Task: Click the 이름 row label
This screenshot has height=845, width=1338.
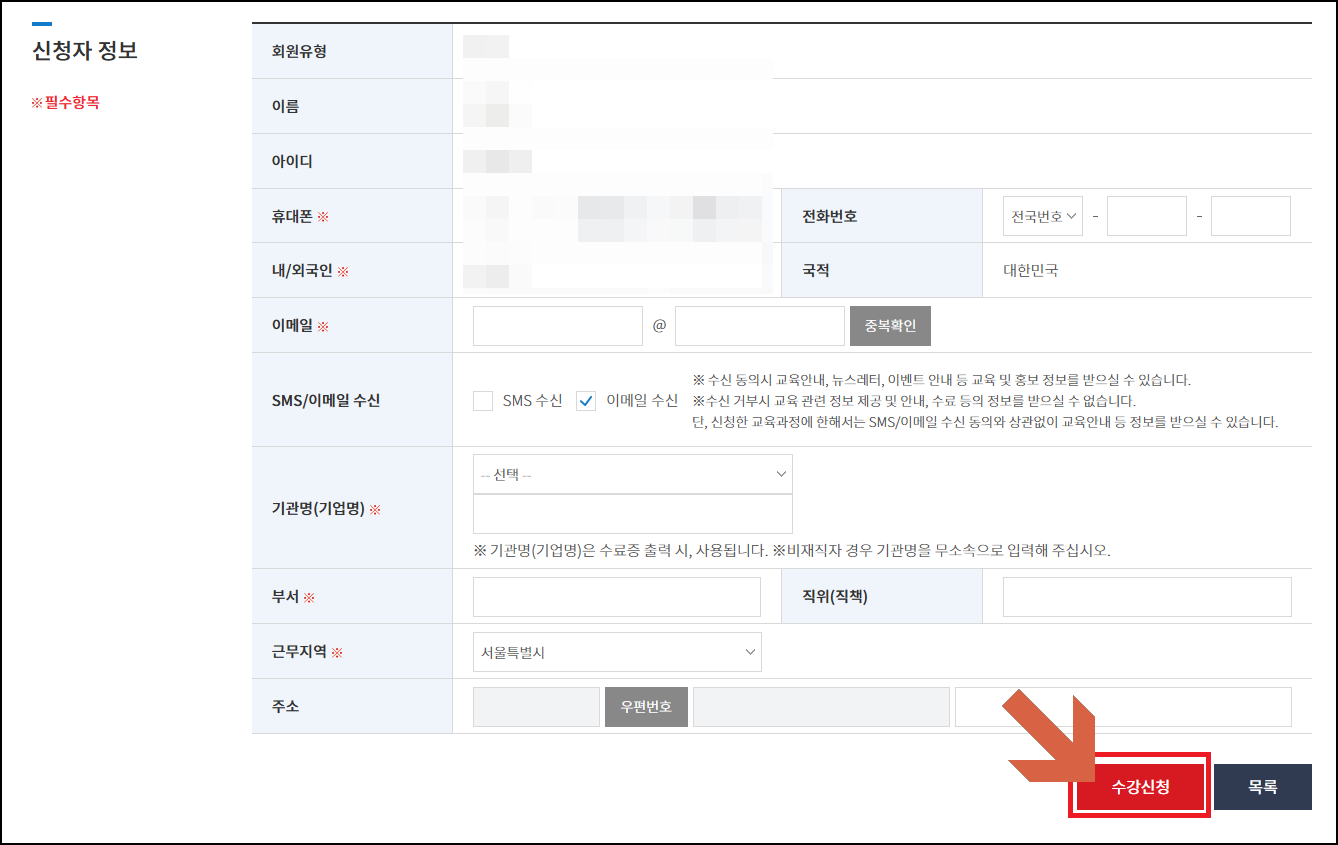Action: [x=285, y=106]
